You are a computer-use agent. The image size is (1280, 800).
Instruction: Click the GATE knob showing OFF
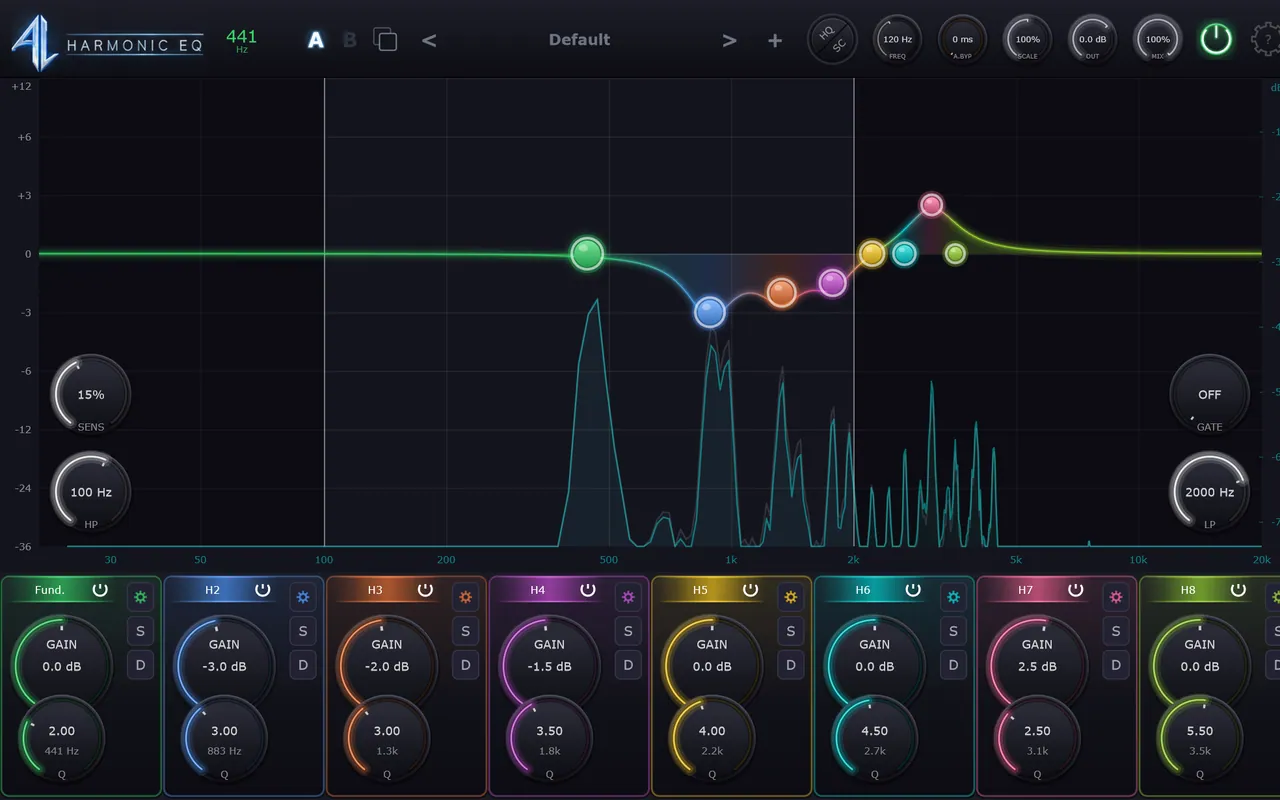click(x=1209, y=395)
